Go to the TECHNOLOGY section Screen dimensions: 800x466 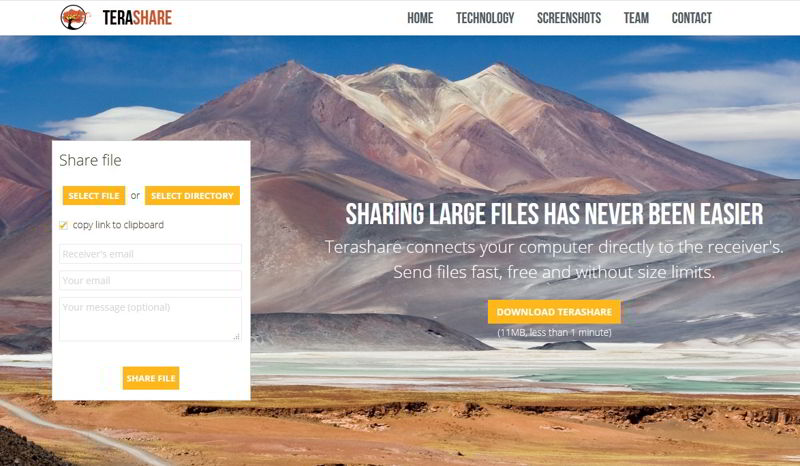point(485,18)
